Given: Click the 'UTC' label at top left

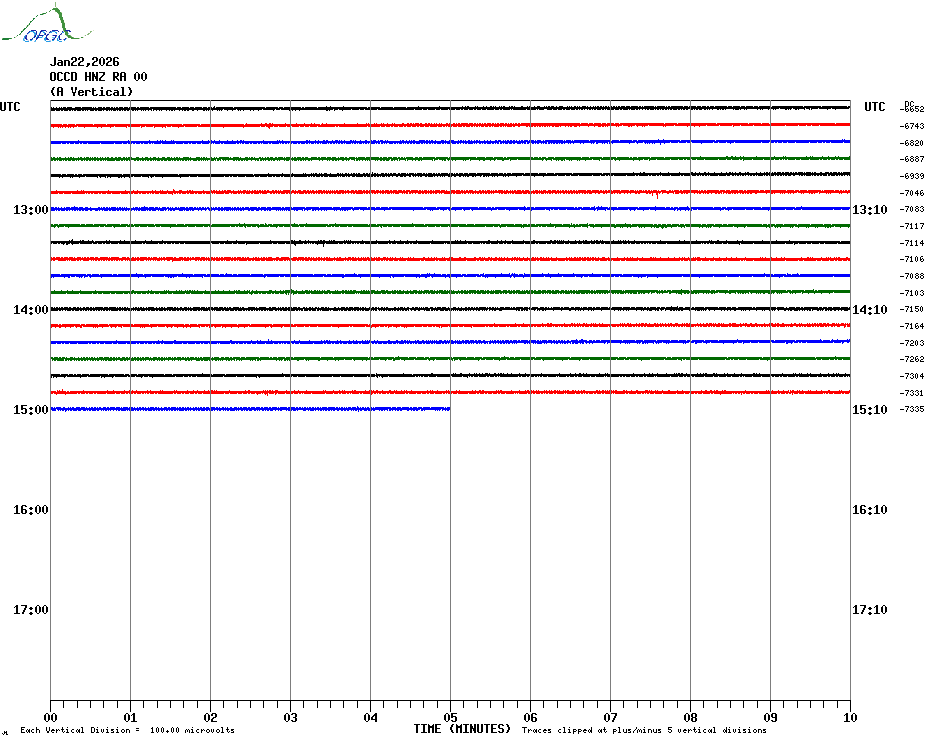Looking at the screenshot, I should (x=10, y=107).
